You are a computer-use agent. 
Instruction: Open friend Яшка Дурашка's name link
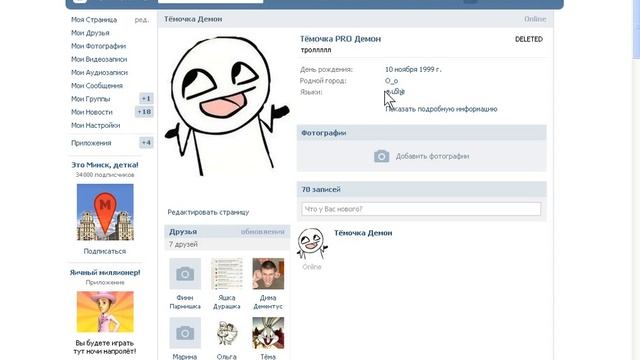(x=227, y=302)
